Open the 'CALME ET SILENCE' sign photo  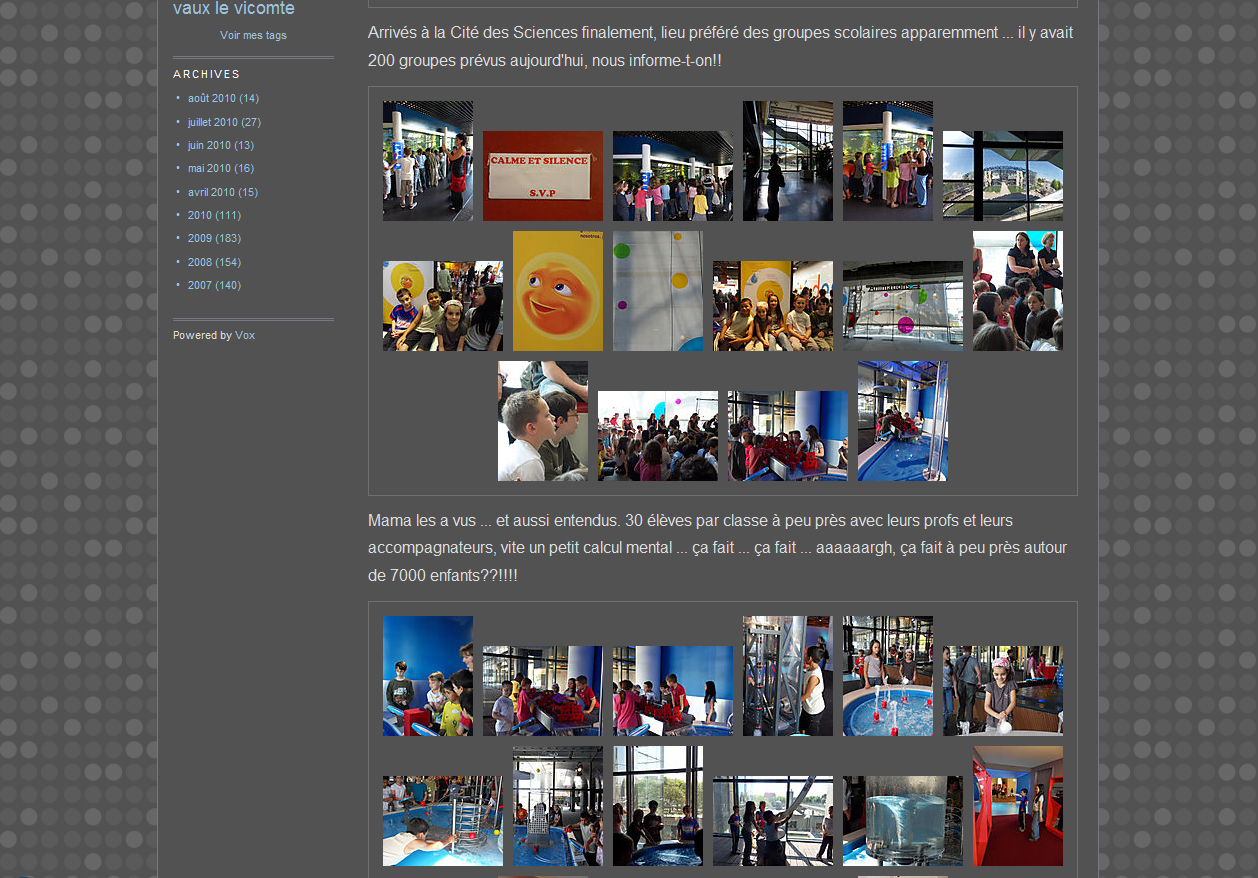click(x=542, y=176)
